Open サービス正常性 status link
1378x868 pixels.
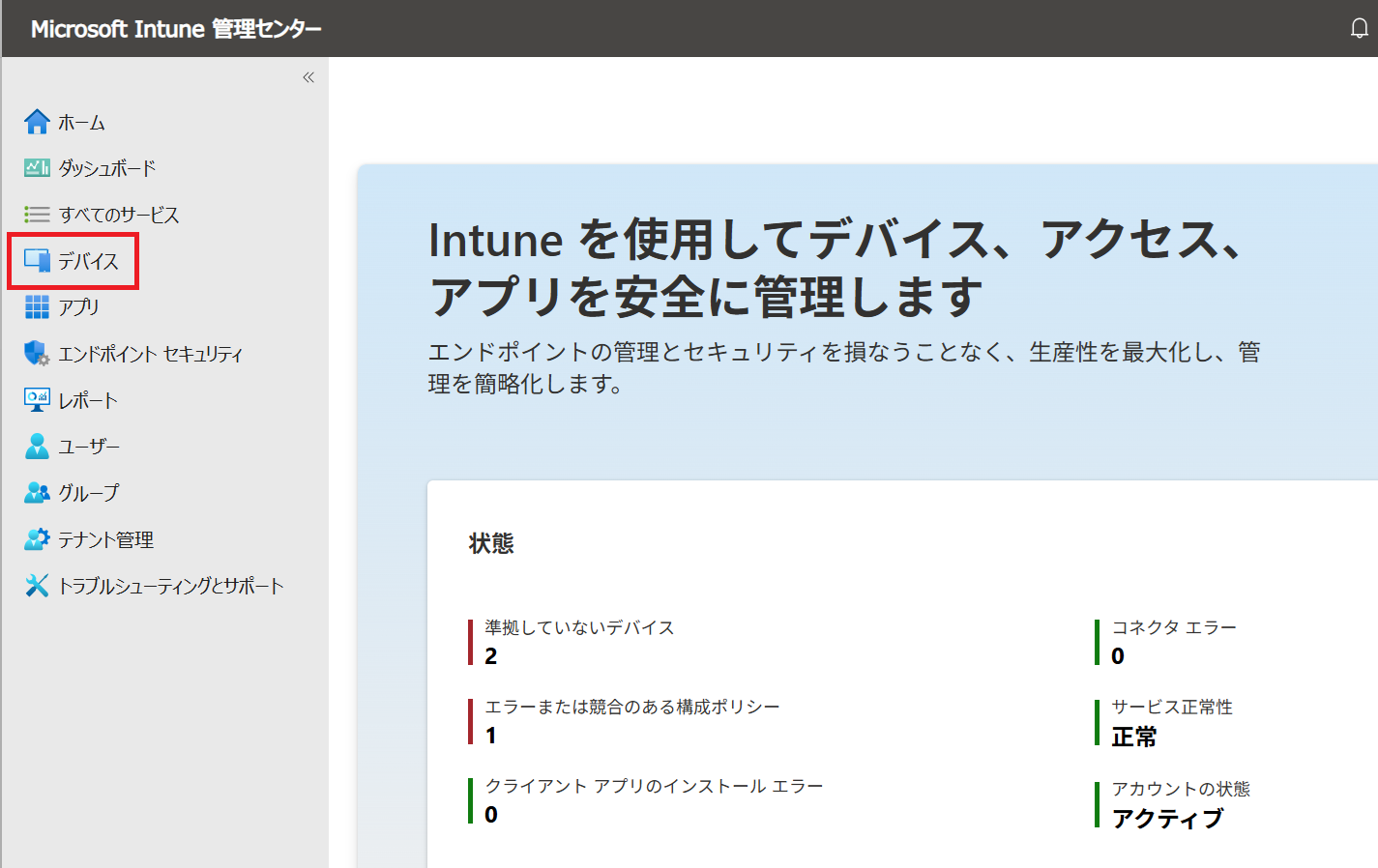click(x=1172, y=707)
